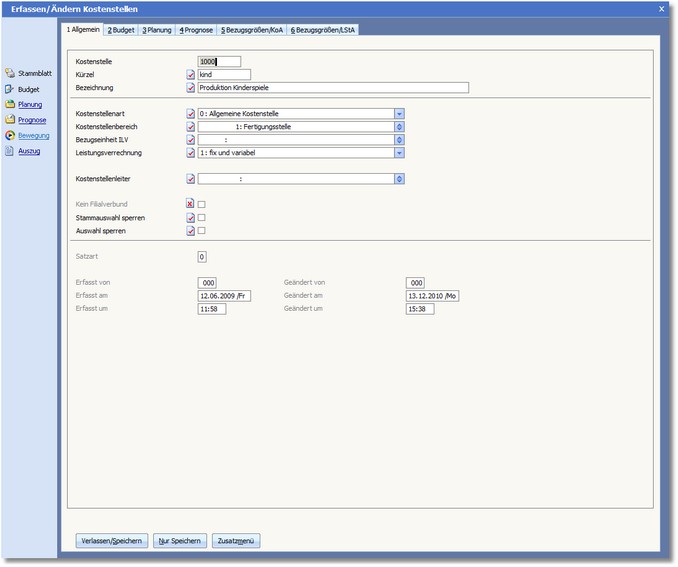Select the Planung folder icon
Image resolution: width=678 pixels, height=567 pixels.
[9, 104]
